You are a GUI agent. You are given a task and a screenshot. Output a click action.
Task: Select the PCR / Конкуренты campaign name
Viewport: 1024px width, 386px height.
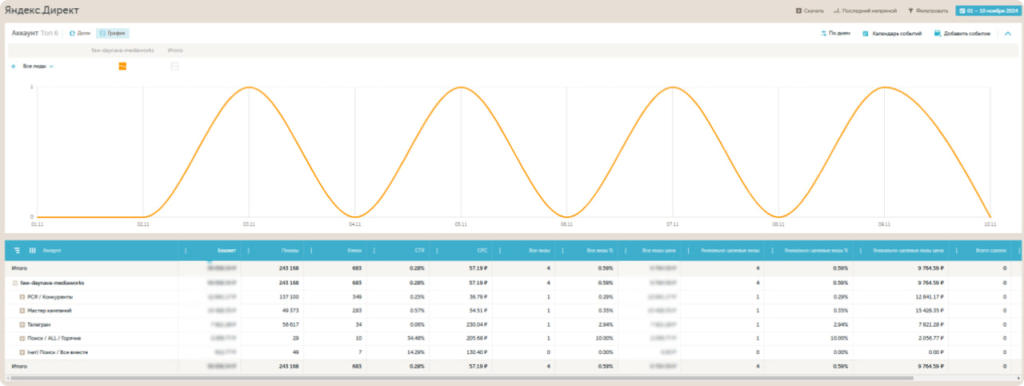50,297
